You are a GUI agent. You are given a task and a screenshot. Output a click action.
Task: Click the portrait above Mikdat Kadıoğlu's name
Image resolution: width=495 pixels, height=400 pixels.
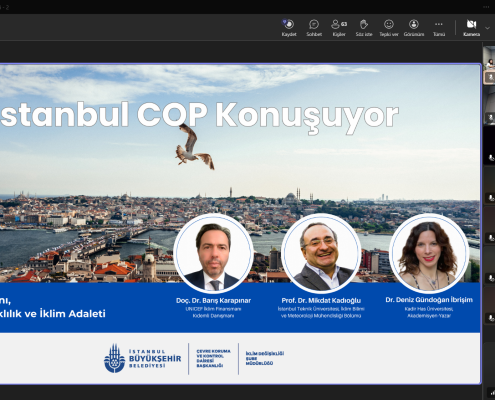(x=321, y=253)
